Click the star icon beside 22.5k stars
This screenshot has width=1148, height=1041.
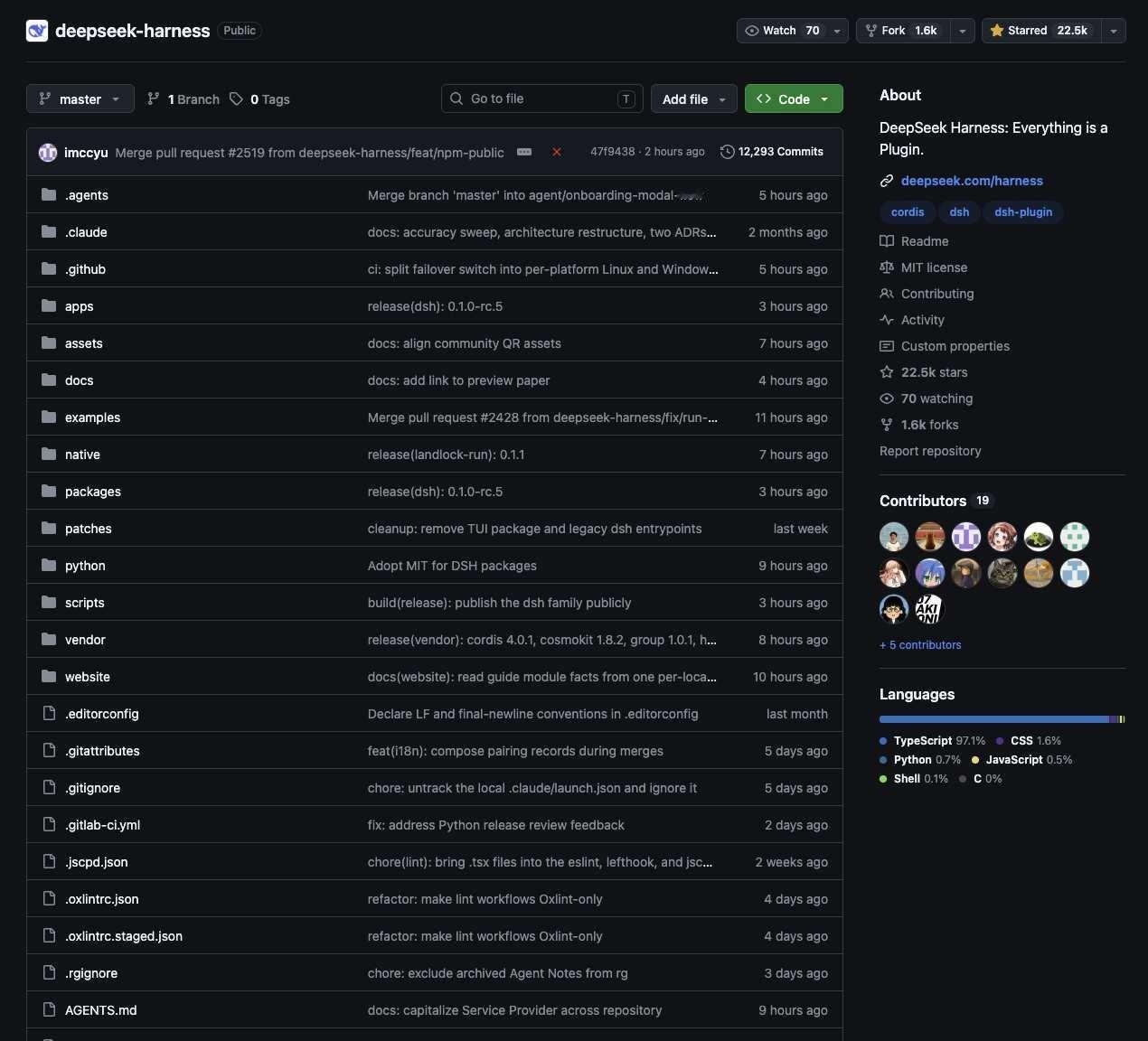(x=887, y=372)
